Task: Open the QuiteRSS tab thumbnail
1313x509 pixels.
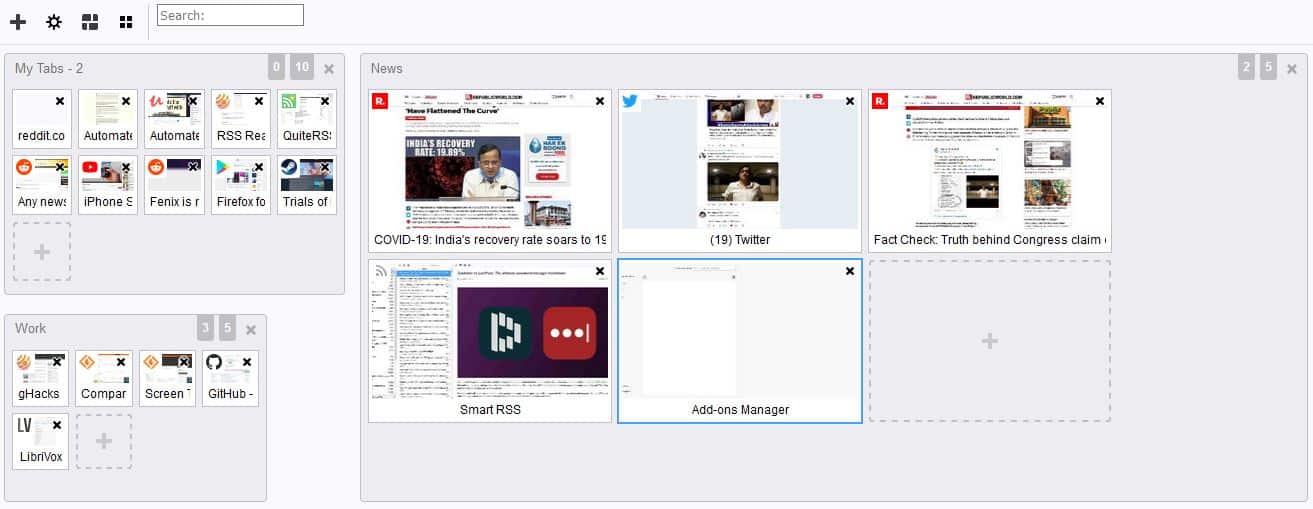Action: click(x=306, y=118)
